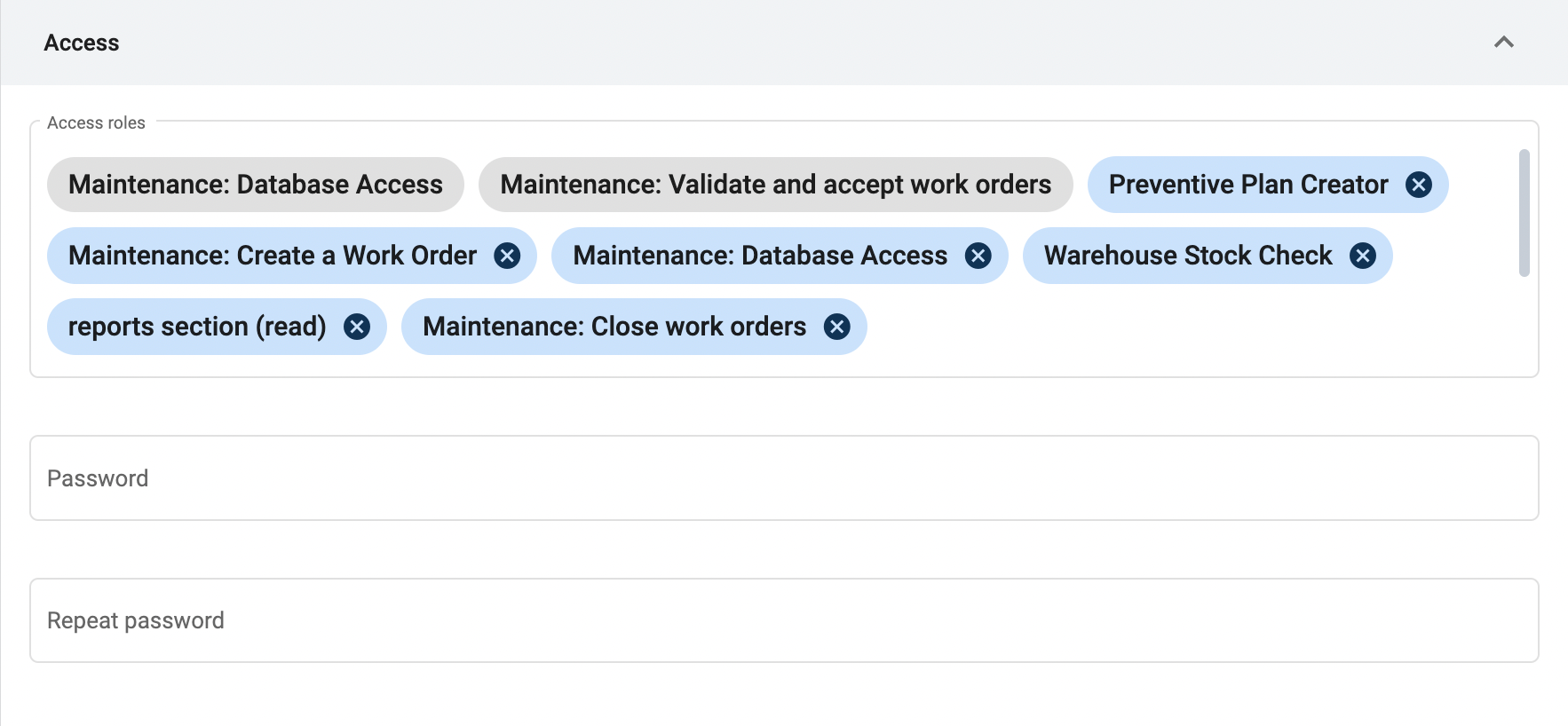
Task: Click the Warehouse Stock Check chip label
Action: [x=1188, y=256]
